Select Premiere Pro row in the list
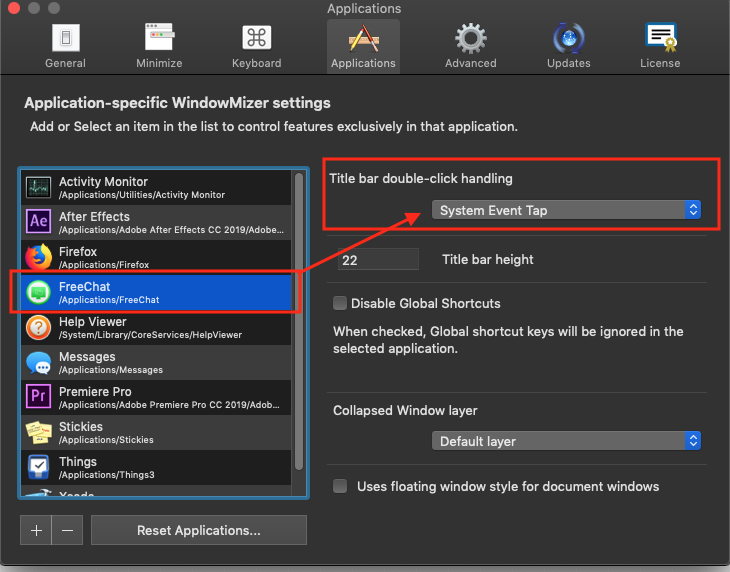This screenshot has width=730, height=572. [156, 397]
